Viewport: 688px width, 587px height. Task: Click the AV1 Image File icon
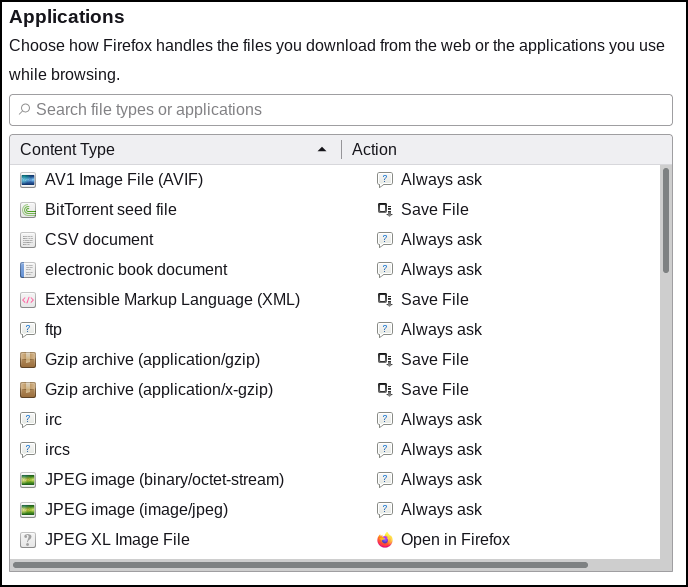[28, 180]
